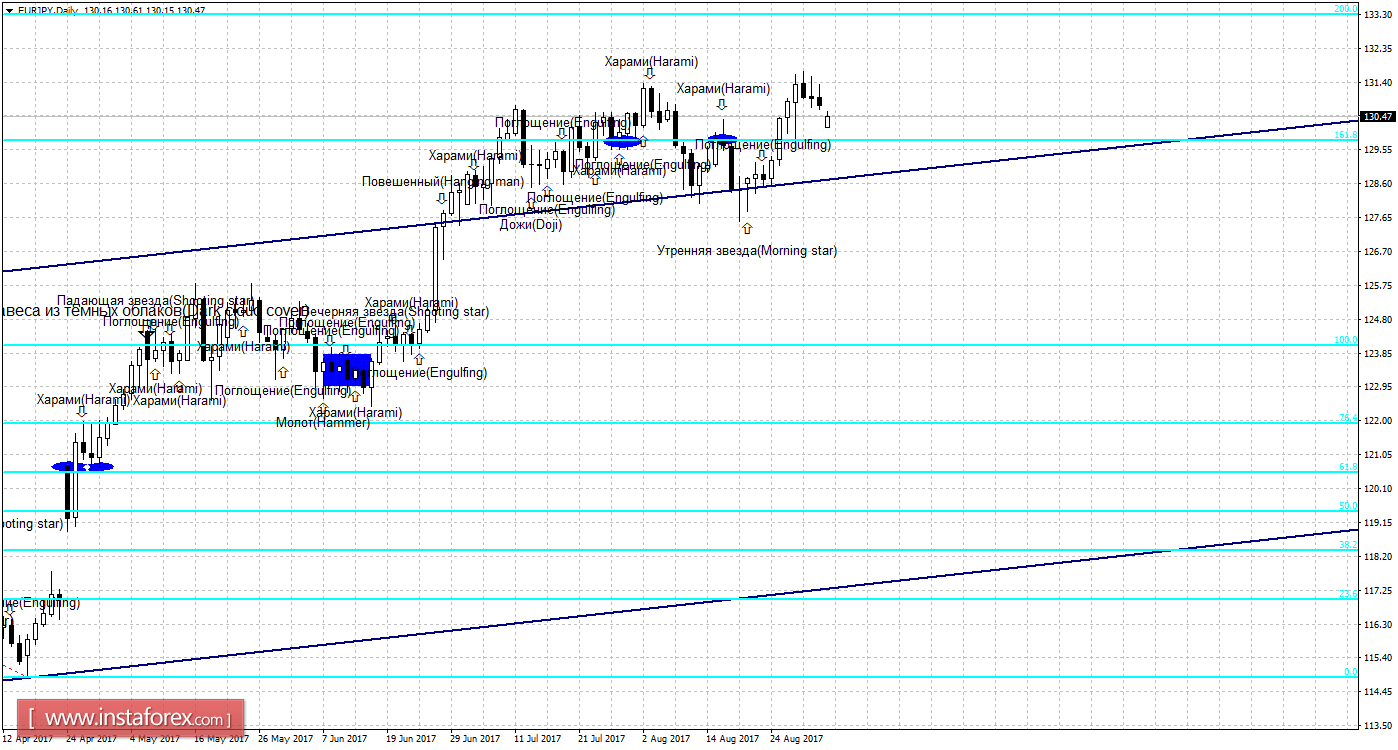
Task: Select the 100.0 Fibonacci level label
Action: [x=1345, y=340]
